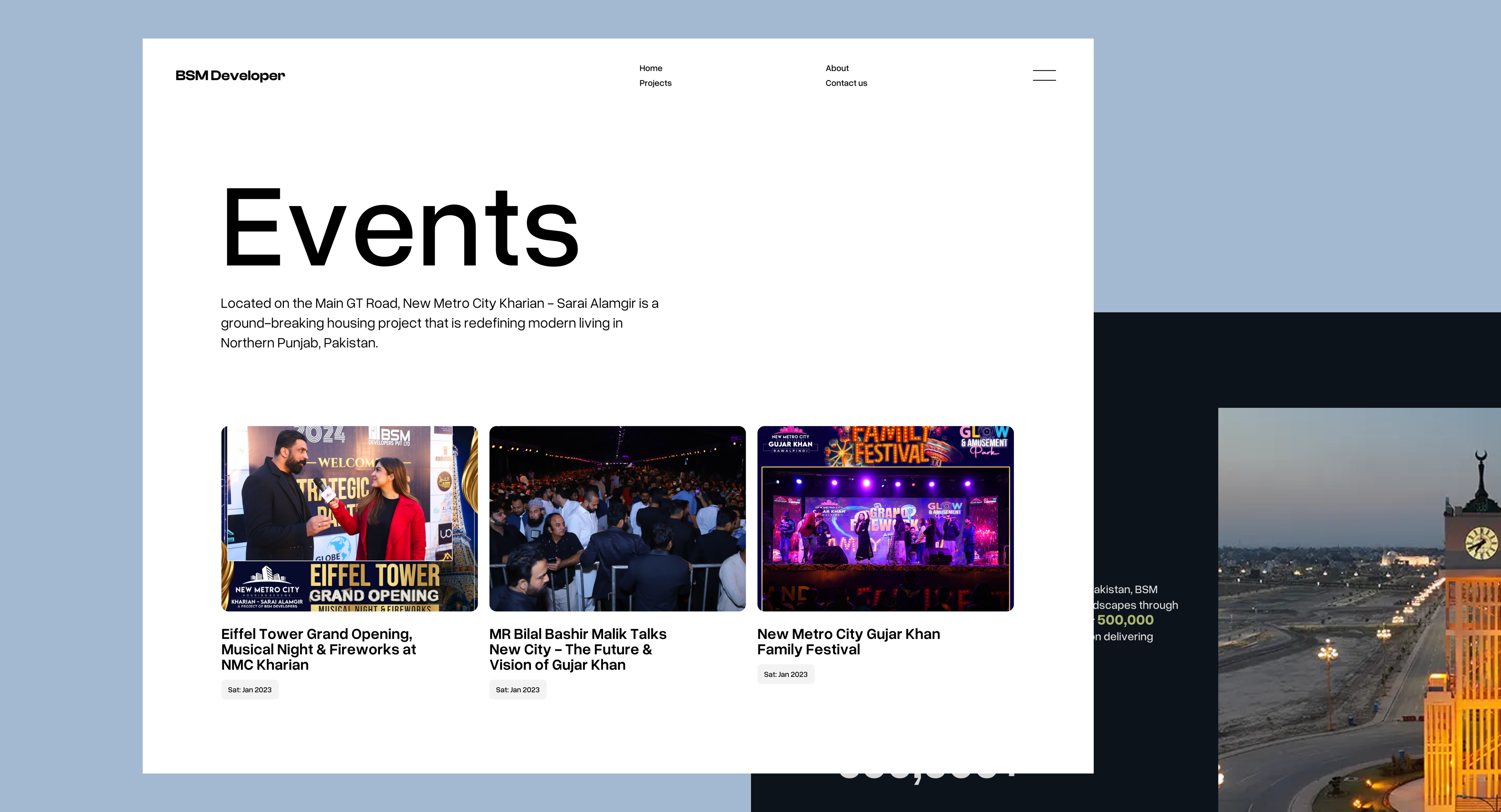Go to the Home page

pyautogui.click(x=650, y=68)
